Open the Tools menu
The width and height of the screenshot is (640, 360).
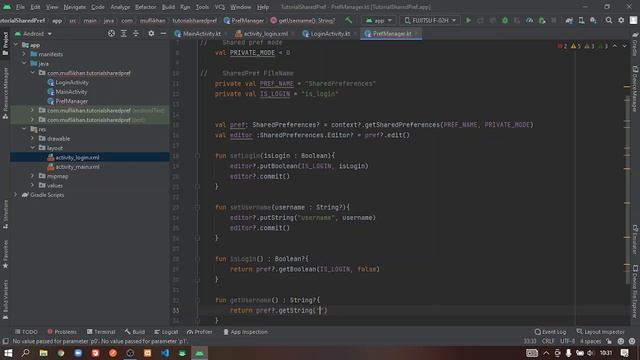[202, 7]
